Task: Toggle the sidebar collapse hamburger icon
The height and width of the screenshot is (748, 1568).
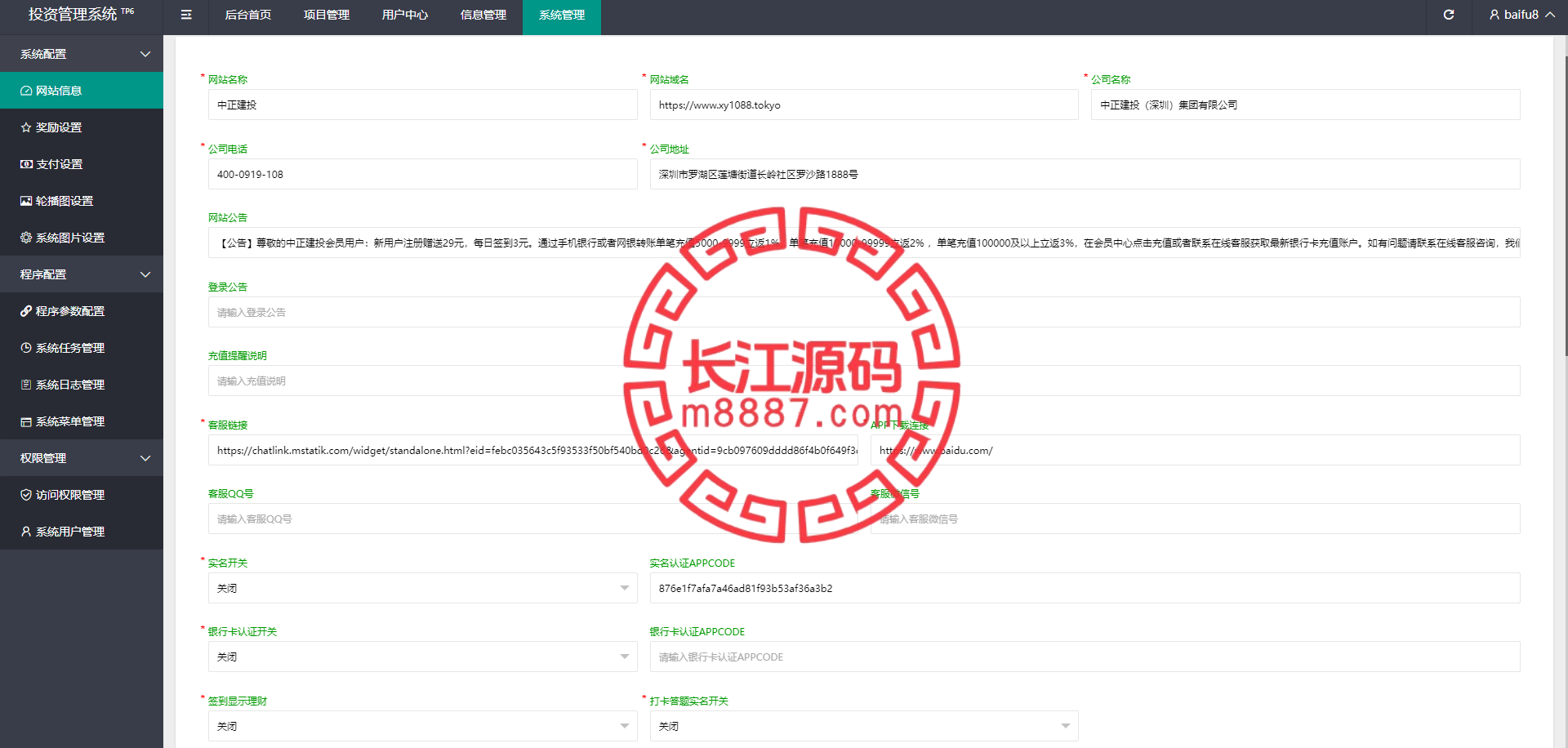Action: tap(186, 15)
